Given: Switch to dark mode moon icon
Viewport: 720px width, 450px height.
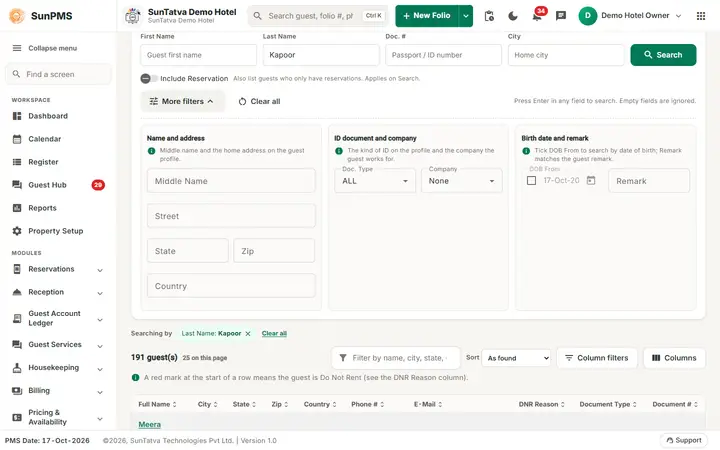Looking at the screenshot, I should (x=513, y=16).
